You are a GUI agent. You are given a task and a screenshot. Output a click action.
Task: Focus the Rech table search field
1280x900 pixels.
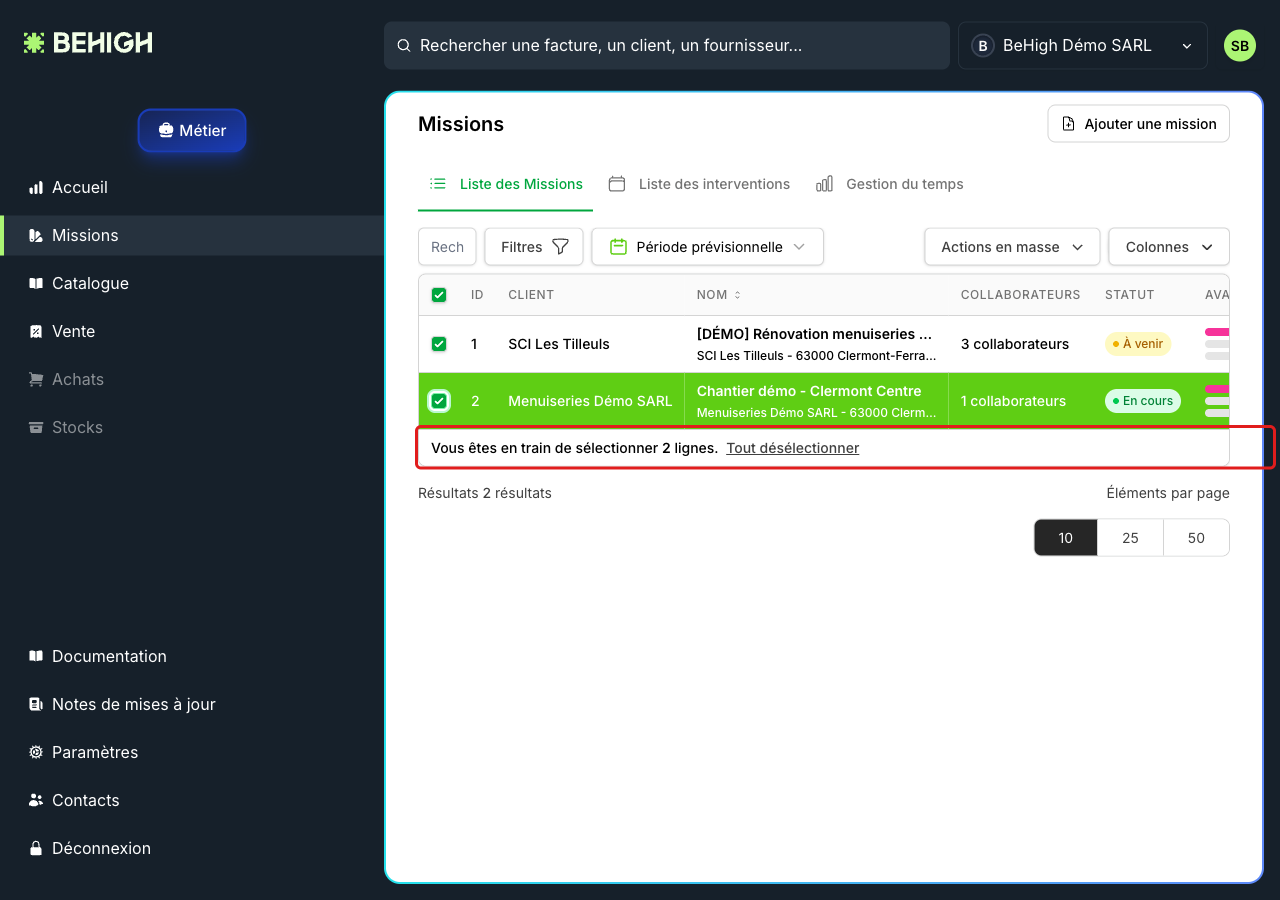pyautogui.click(x=447, y=247)
